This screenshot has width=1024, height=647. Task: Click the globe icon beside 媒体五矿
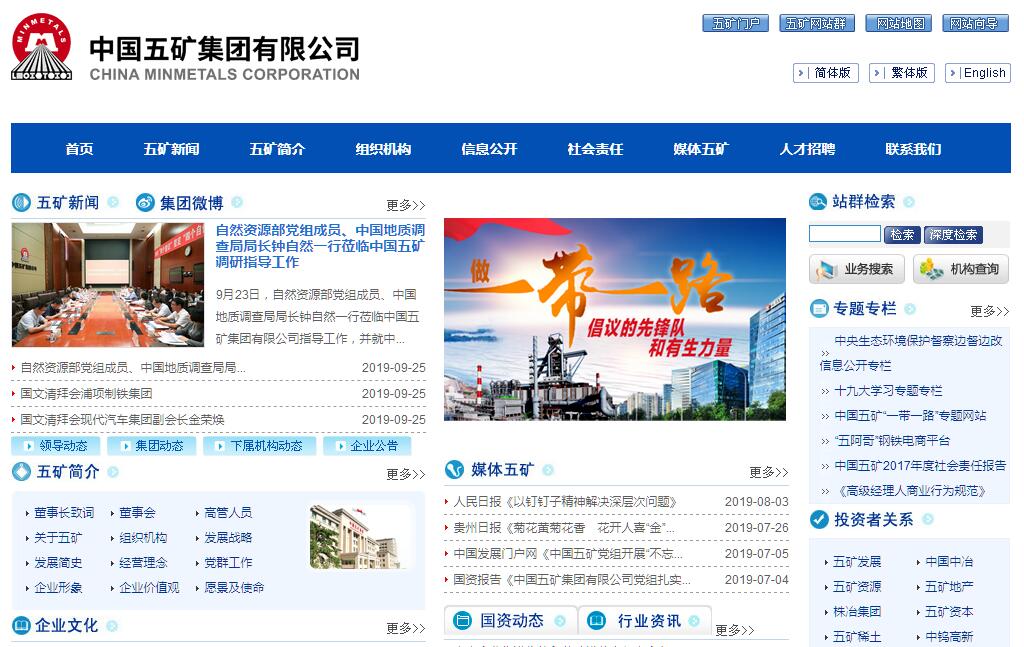point(455,469)
